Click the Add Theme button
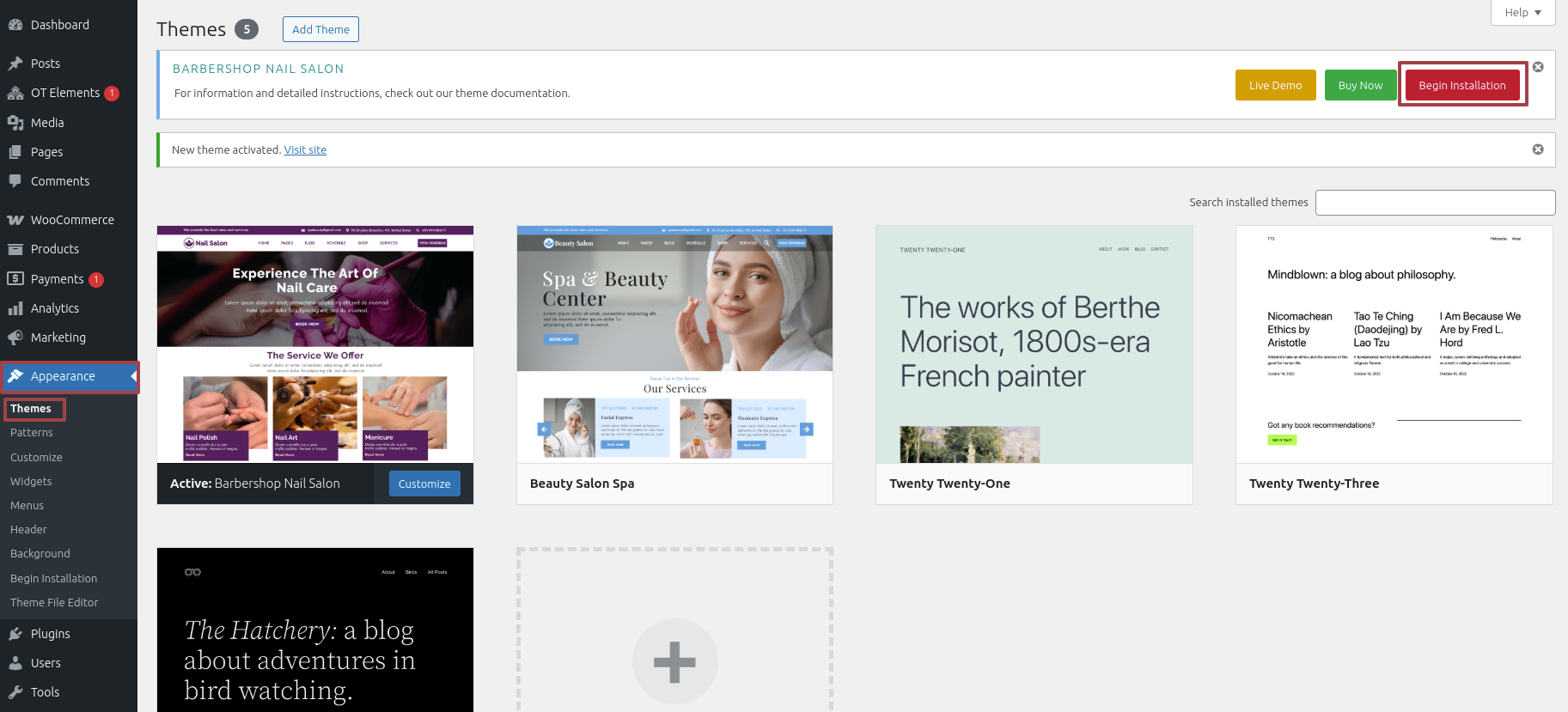 click(x=320, y=29)
